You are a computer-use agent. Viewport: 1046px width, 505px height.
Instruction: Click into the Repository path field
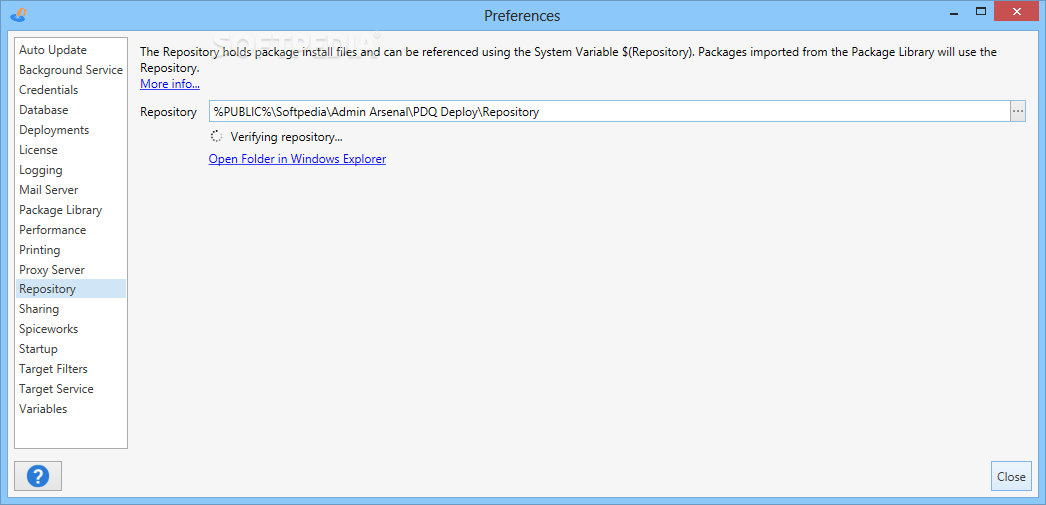click(x=609, y=112)
